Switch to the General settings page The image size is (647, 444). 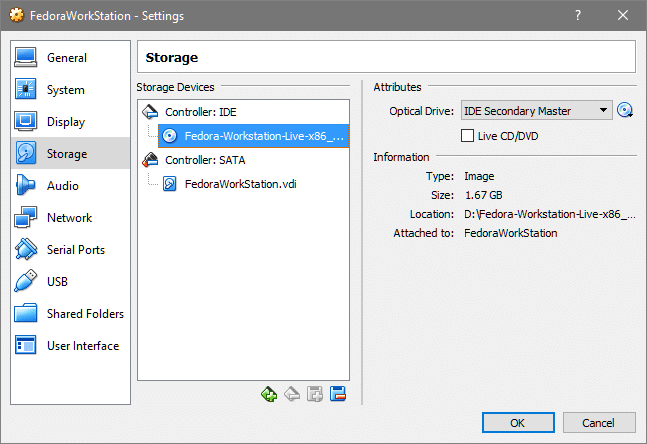(x=66, y=58)
